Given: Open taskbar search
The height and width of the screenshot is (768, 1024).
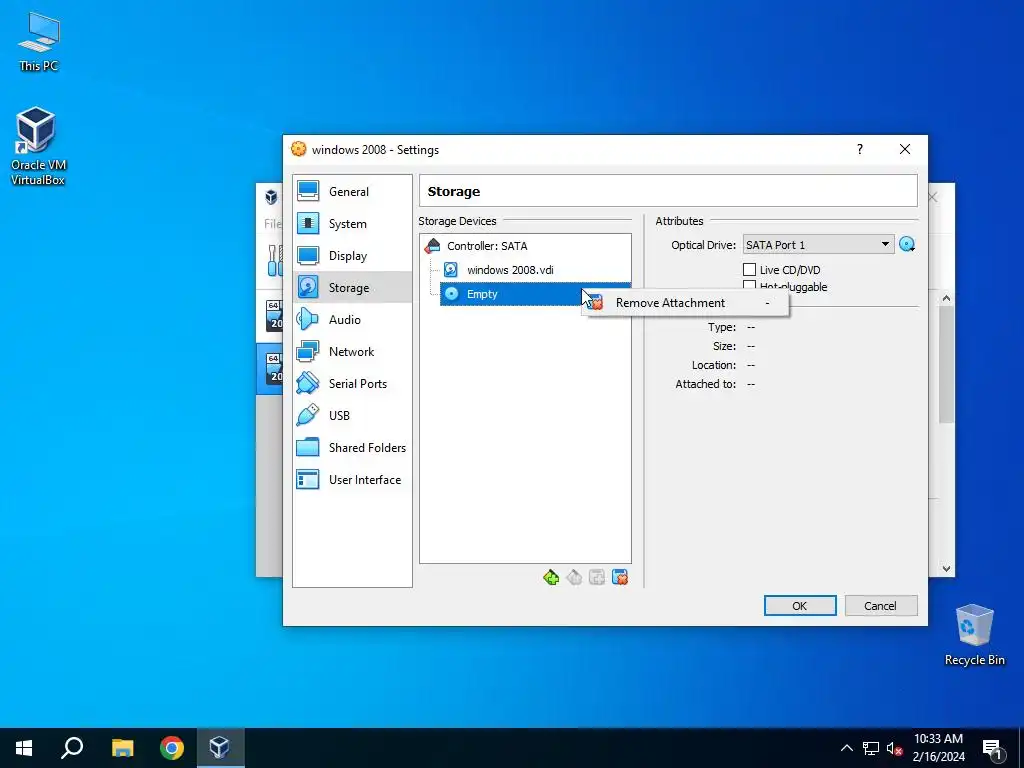Looking at the screenshot, I should 72,748.
